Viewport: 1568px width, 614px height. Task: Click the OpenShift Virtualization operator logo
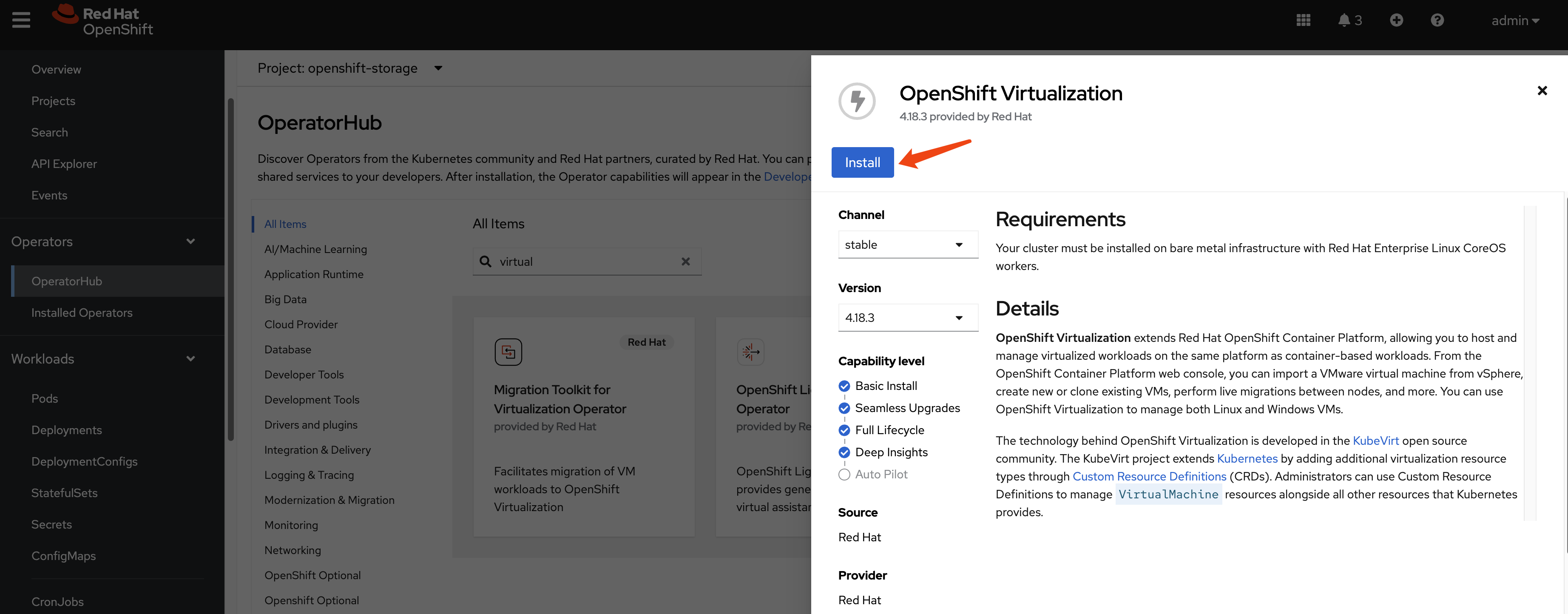tap(856, 101)
